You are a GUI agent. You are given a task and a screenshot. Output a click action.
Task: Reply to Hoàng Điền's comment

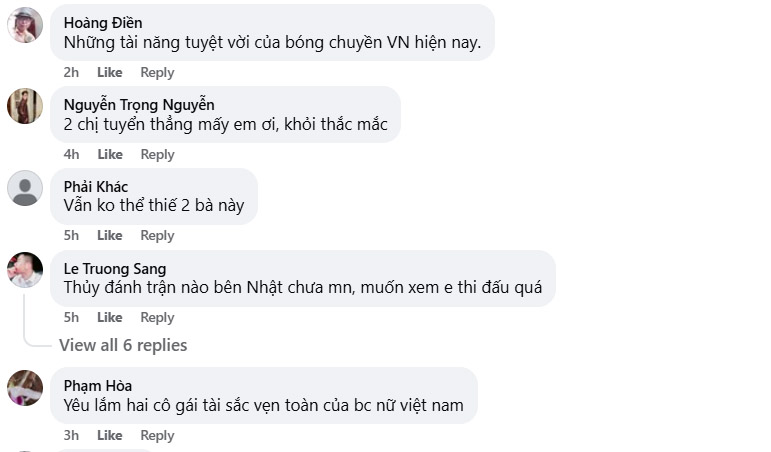click(x=157, y=73)
